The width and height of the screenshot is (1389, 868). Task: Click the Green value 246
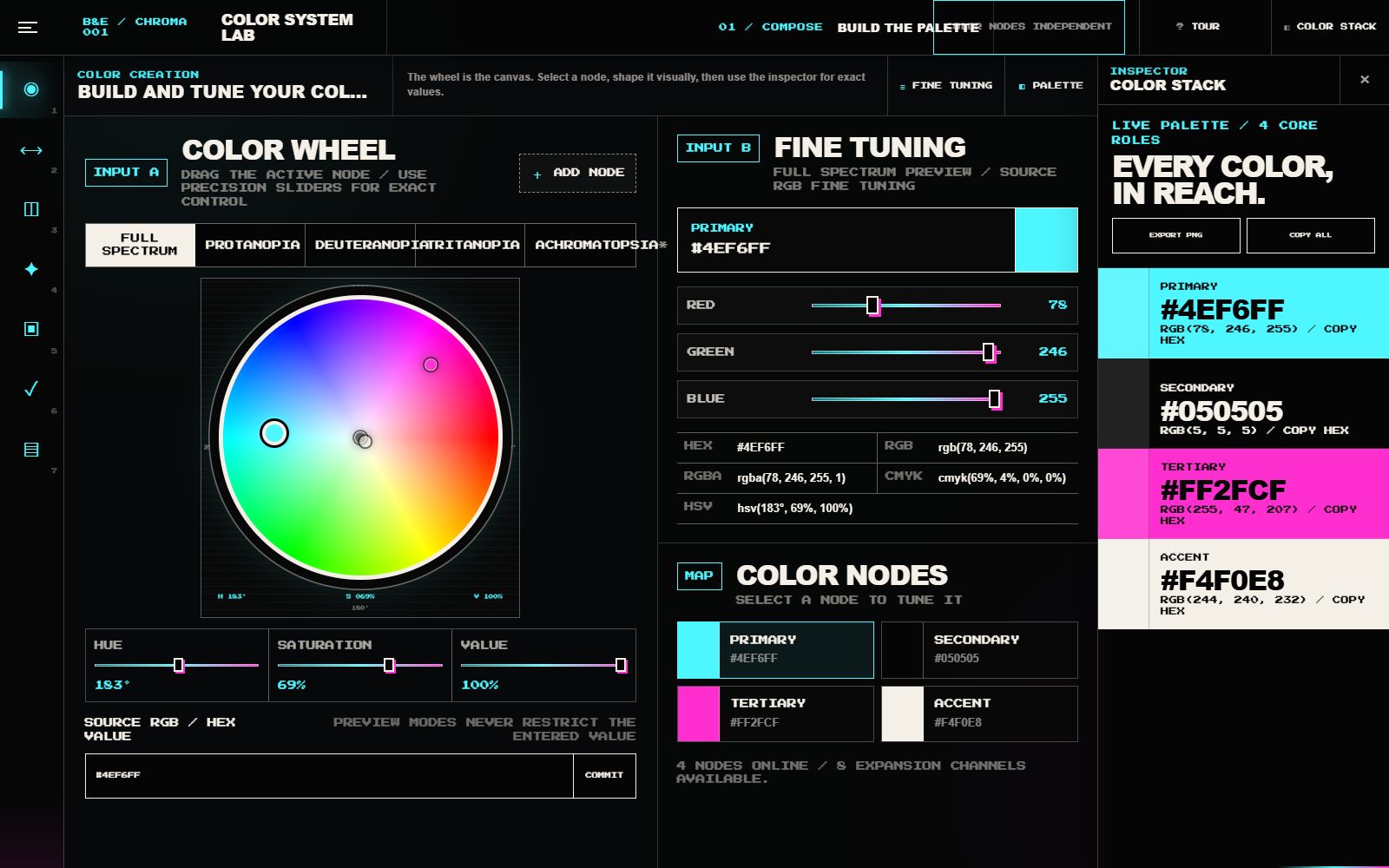(1052, 352)
